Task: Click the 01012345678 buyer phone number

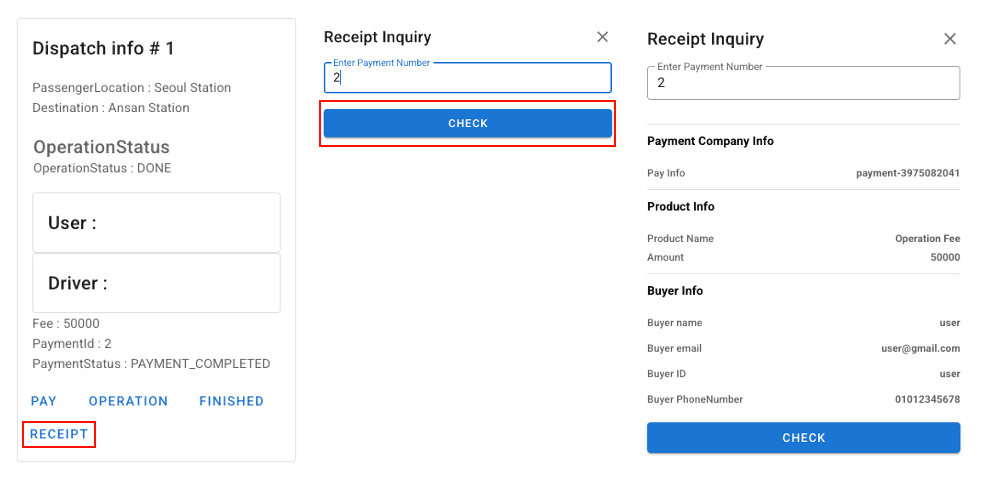Action: (927, 399)
